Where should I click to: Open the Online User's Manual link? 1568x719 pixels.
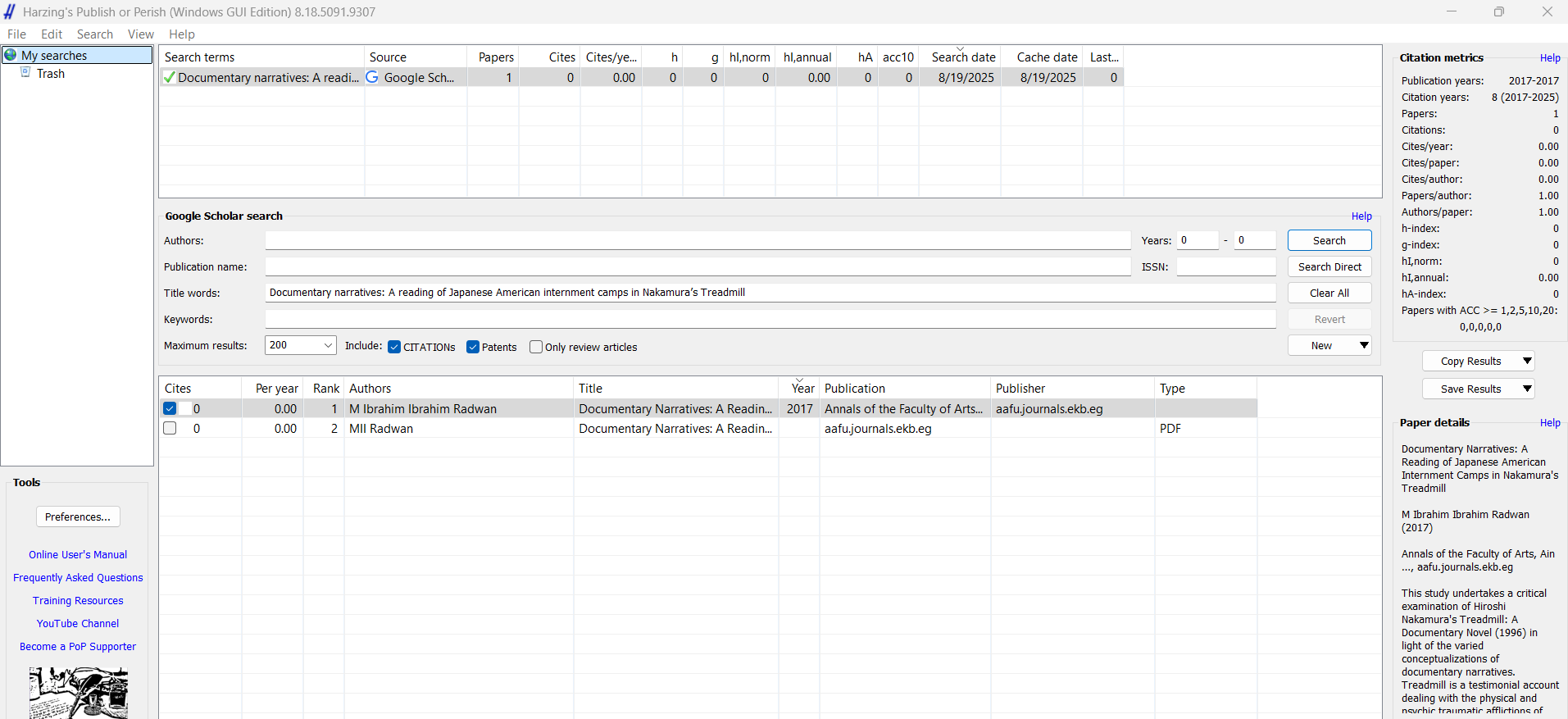point(78,554)
